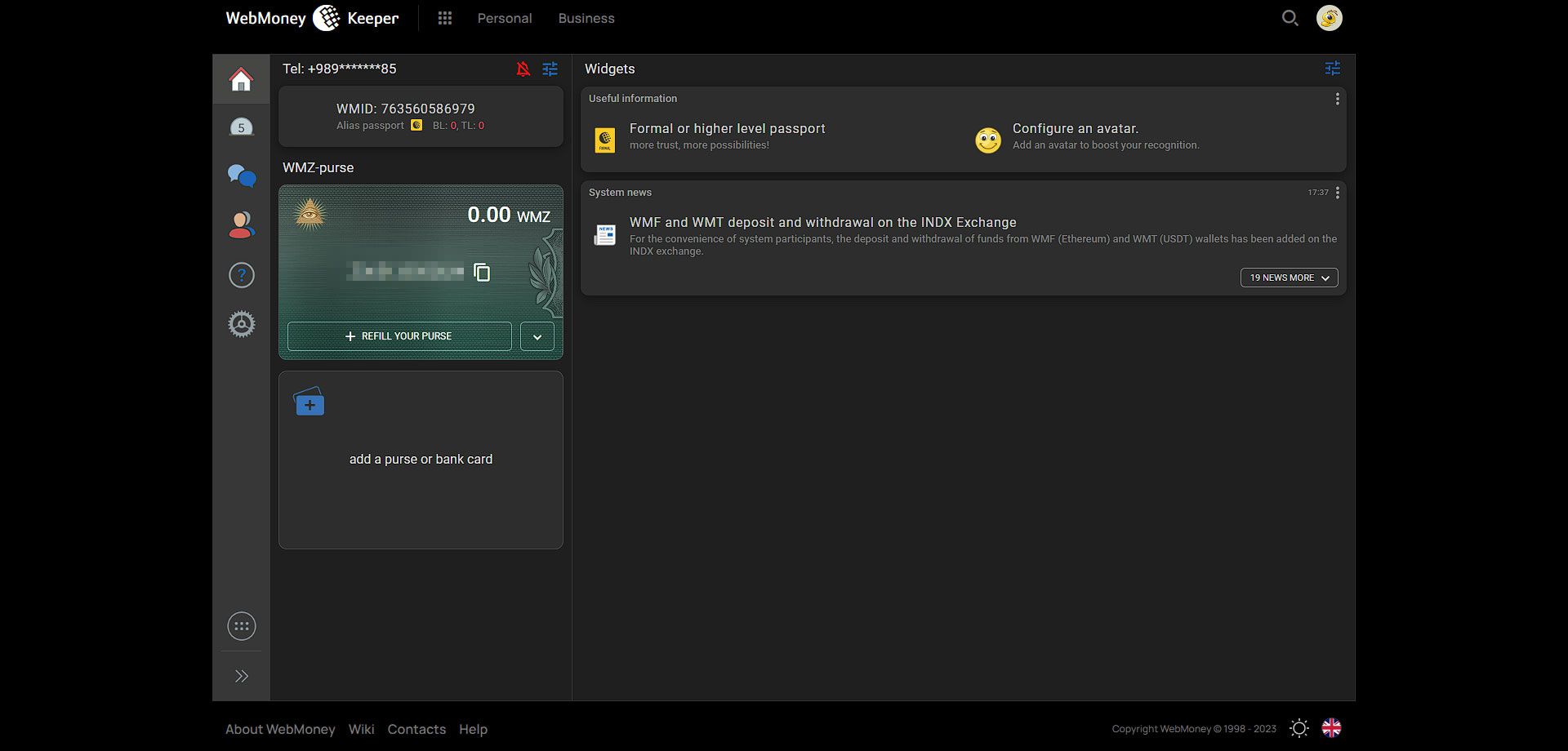Open purse panel filter settings icon

(550, 69)
